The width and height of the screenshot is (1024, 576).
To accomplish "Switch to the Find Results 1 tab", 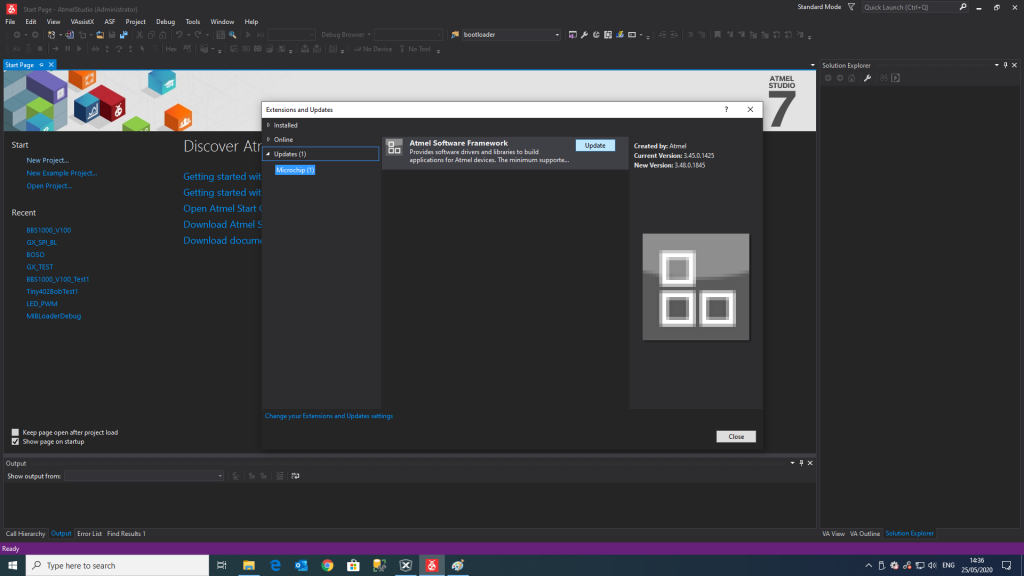I will (126, 534).
